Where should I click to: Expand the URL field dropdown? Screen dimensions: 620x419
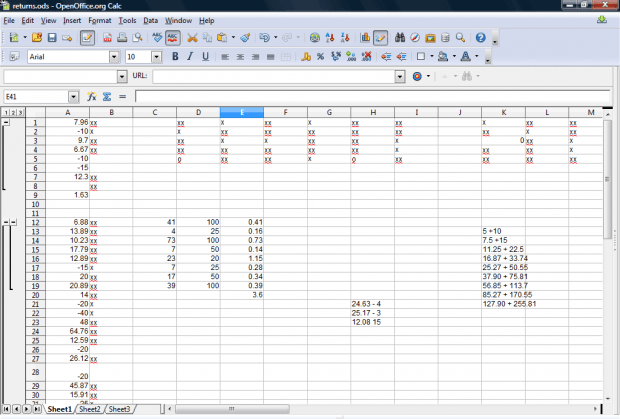click(400, 76)
